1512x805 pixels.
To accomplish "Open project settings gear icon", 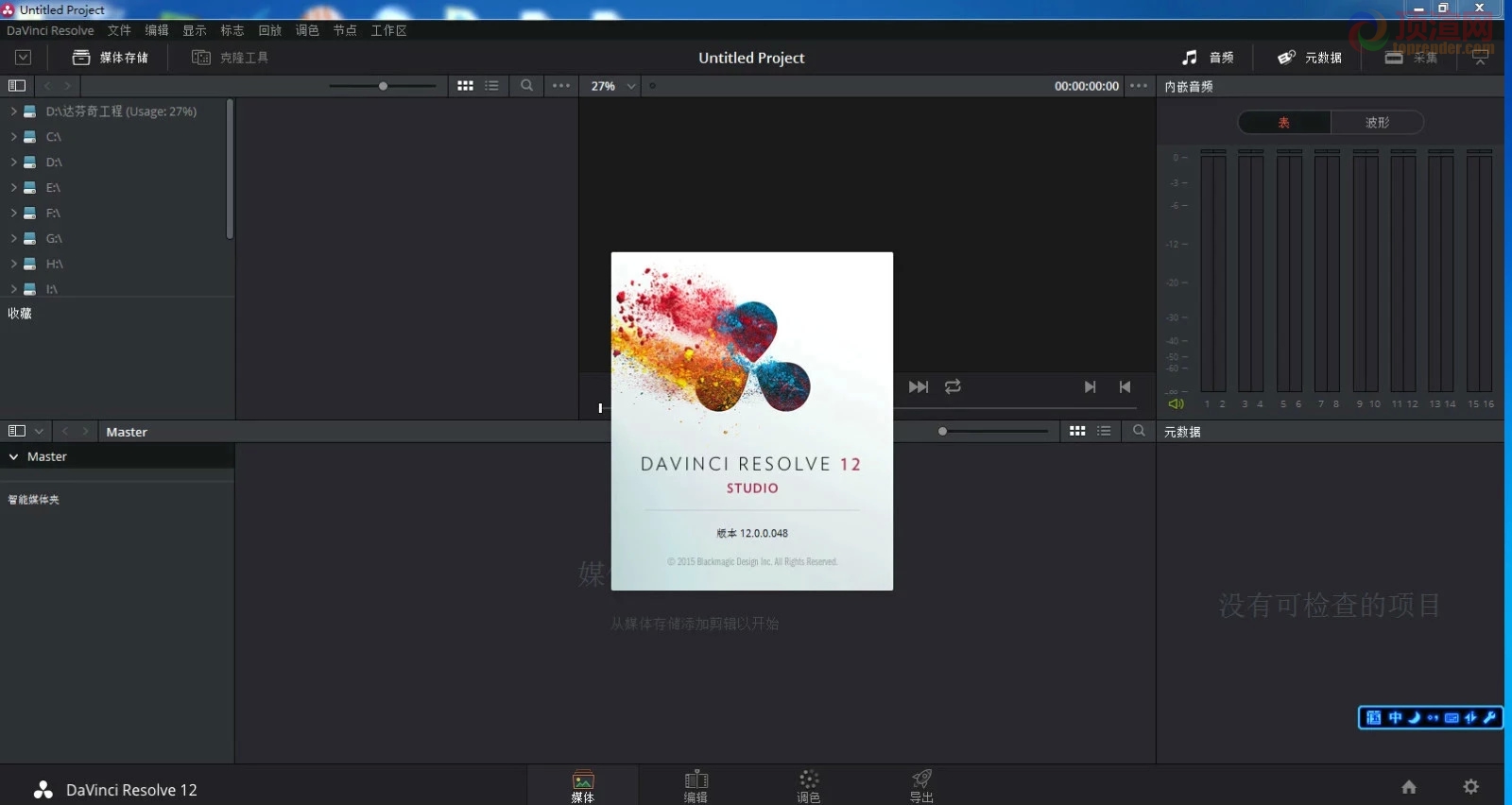I will pyautogui.click(x=1471, y=786).
